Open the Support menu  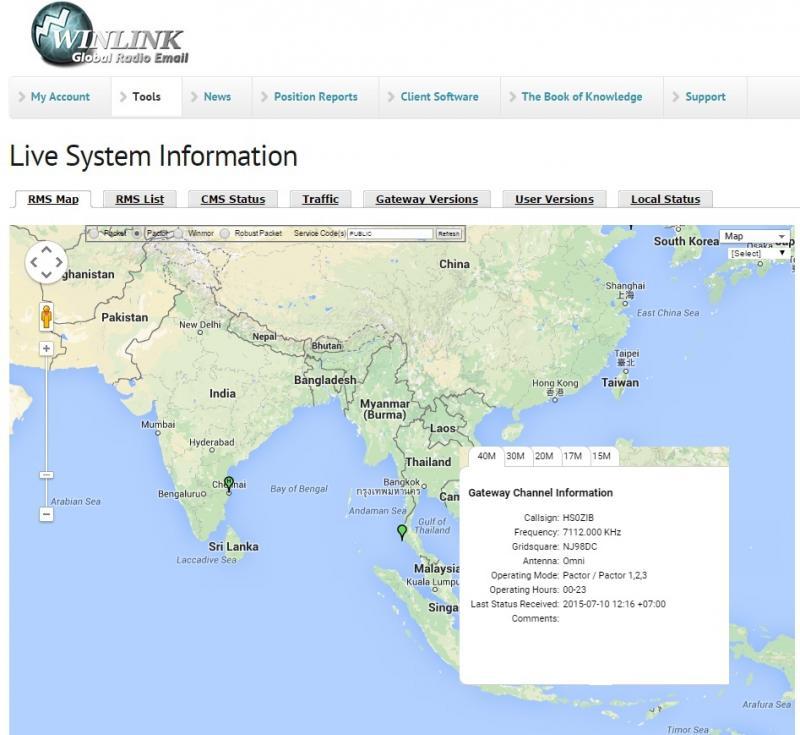(x=705, y=97)
